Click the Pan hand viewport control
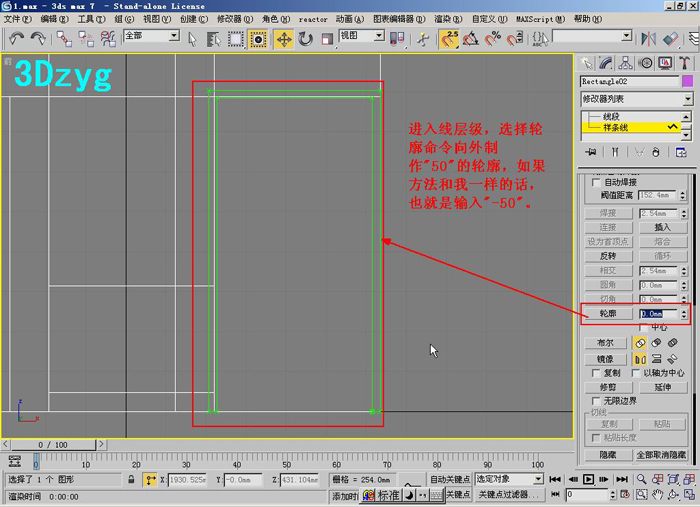 point(657,495)
